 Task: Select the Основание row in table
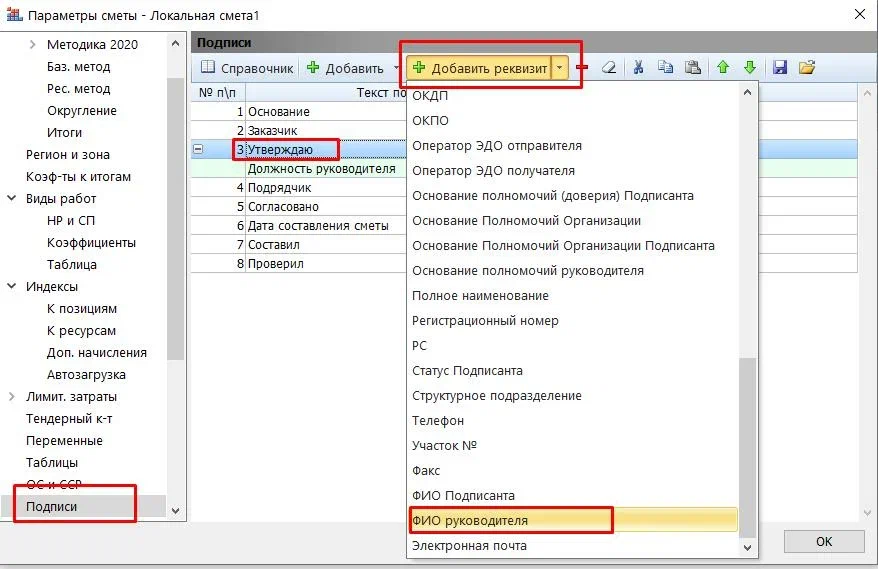299,111
